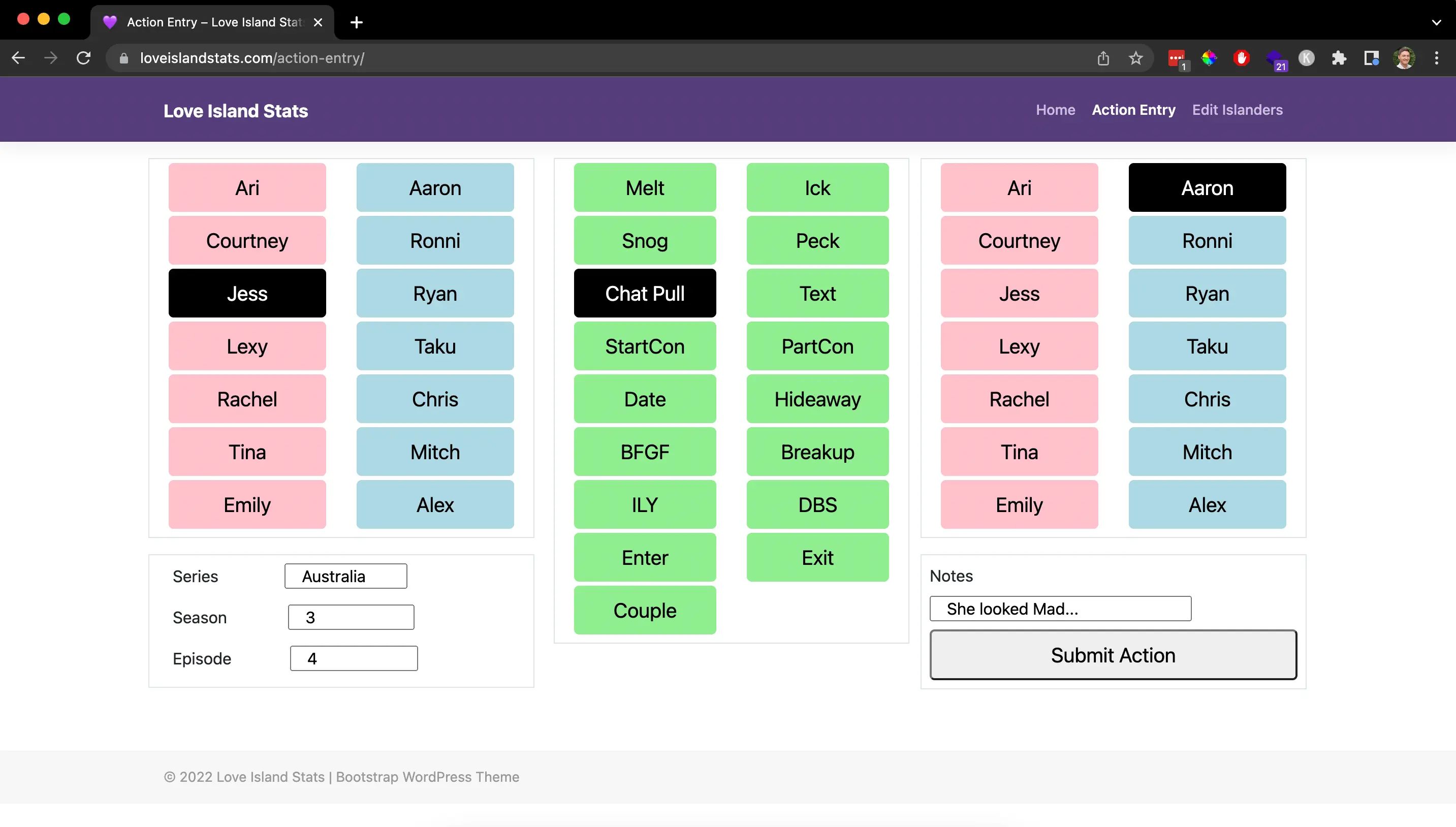This screenshot has width=1456, height=827.
Task: Toggle Courtney in the left islander panel
Action: click(247, 241)
